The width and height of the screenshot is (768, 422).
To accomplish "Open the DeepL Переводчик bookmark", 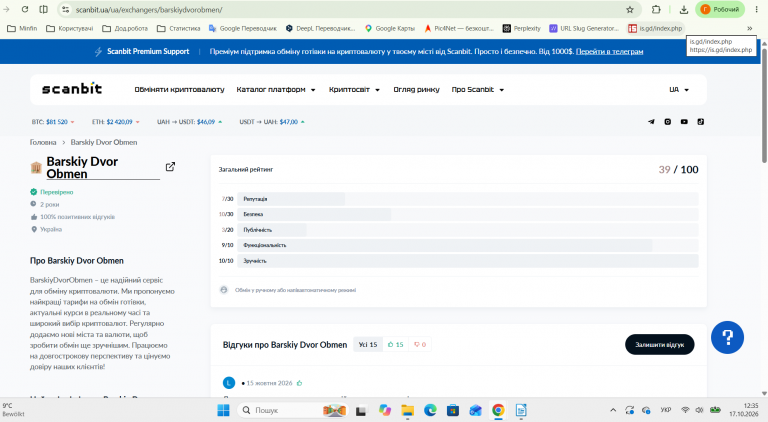I will [321, 28].
